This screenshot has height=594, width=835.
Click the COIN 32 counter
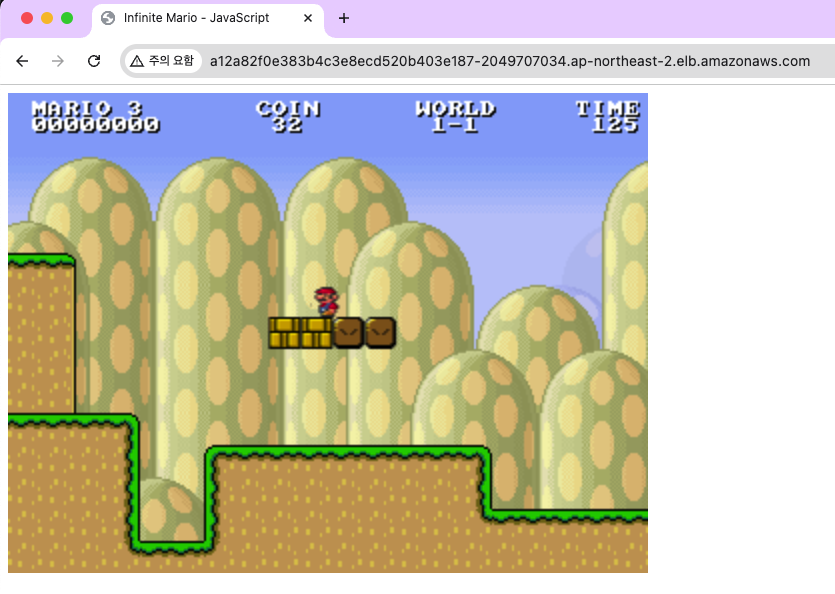tap(288, 116)
